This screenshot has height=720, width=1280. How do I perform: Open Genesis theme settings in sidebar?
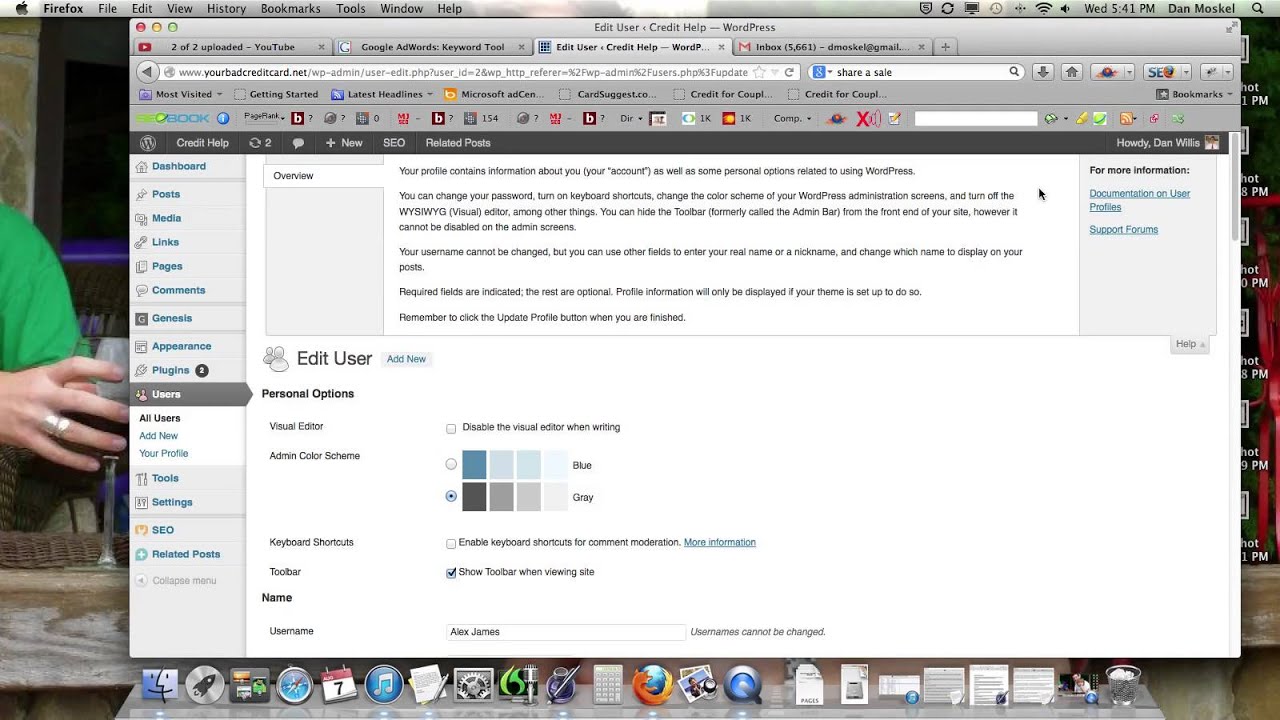point(171,318)
